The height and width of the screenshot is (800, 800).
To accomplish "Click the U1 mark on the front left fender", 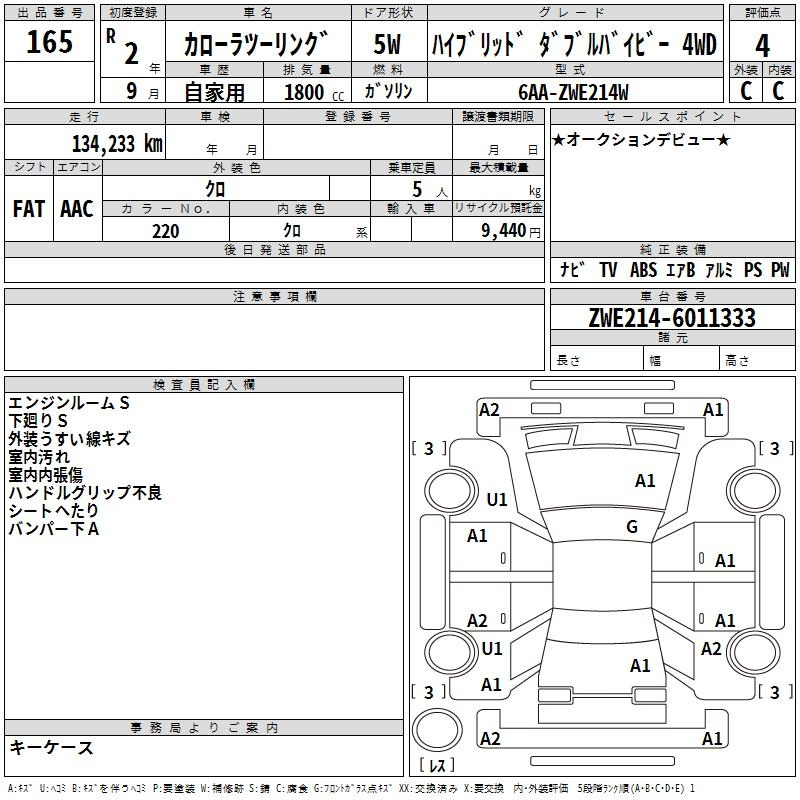I will click(x=496, y=499).
